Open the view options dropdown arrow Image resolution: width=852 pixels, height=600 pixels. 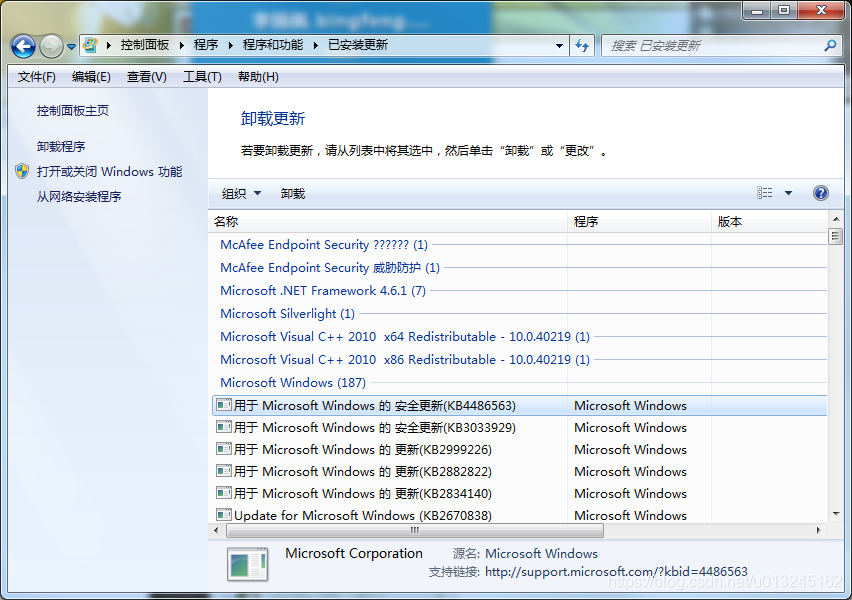pyautogui.click(x=788, y=193)
